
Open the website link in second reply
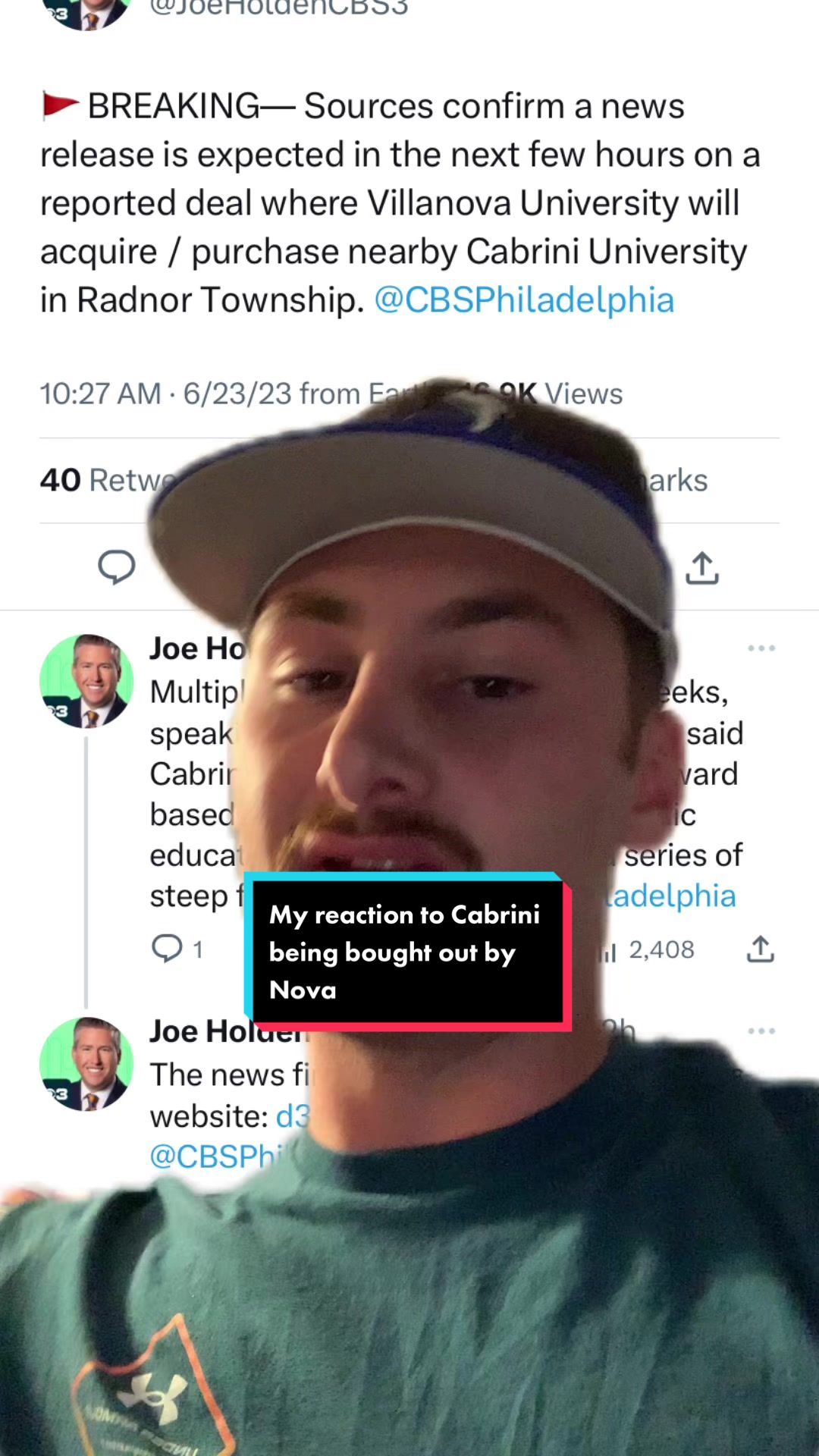point(293,1116)
